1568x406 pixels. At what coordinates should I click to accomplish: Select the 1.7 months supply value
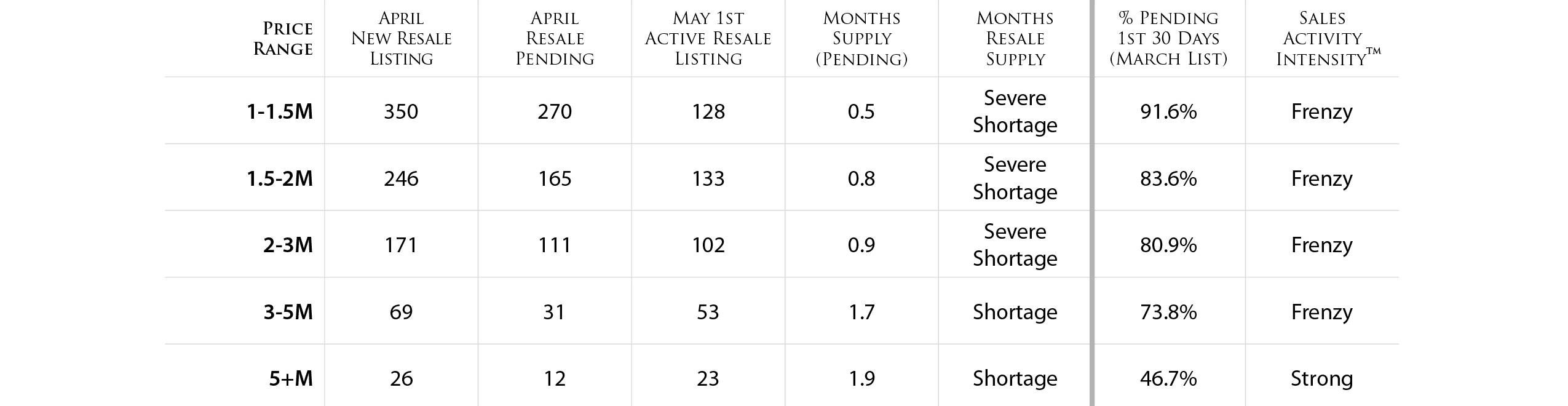(861, 312)
